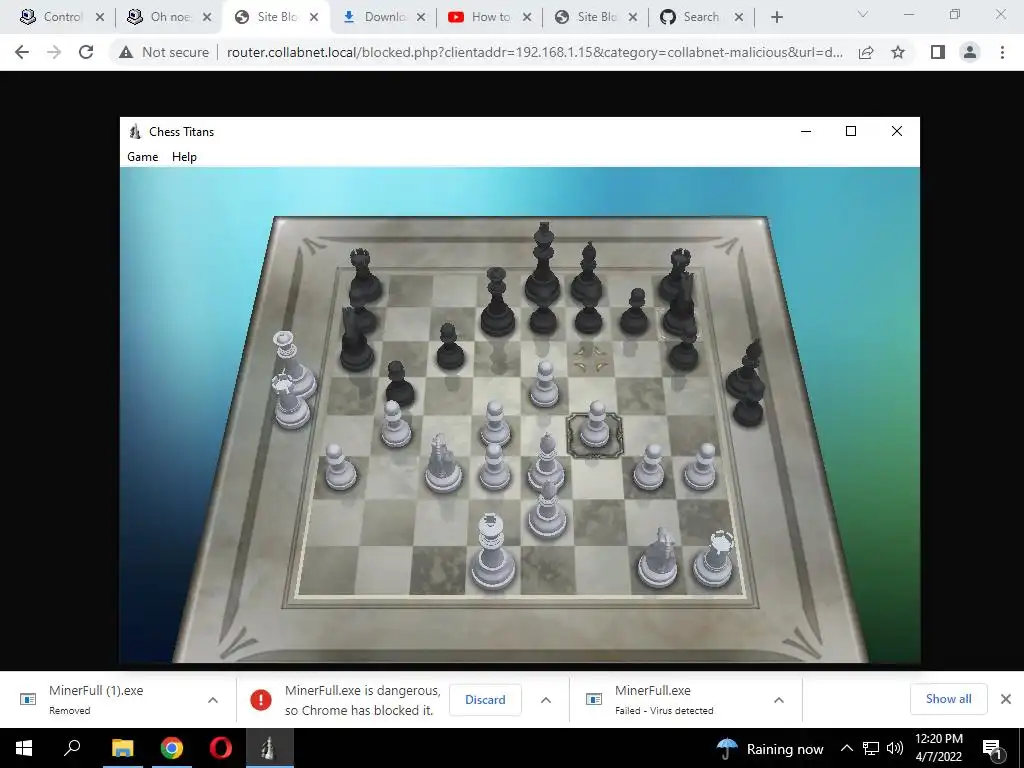Share this page icon
This screenshot has height=768, width=1024.
(x=866, y=52)
